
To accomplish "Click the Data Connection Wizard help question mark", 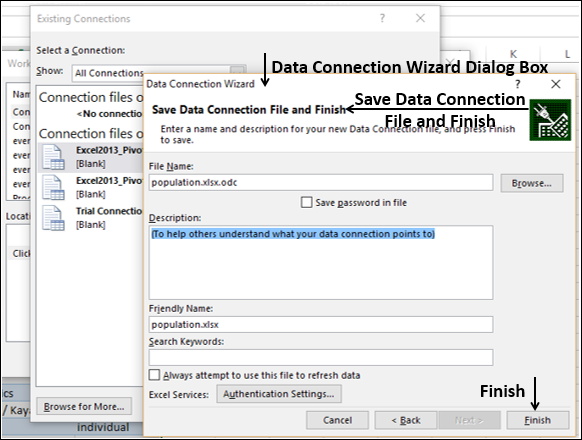I will [x=517, y=84].
